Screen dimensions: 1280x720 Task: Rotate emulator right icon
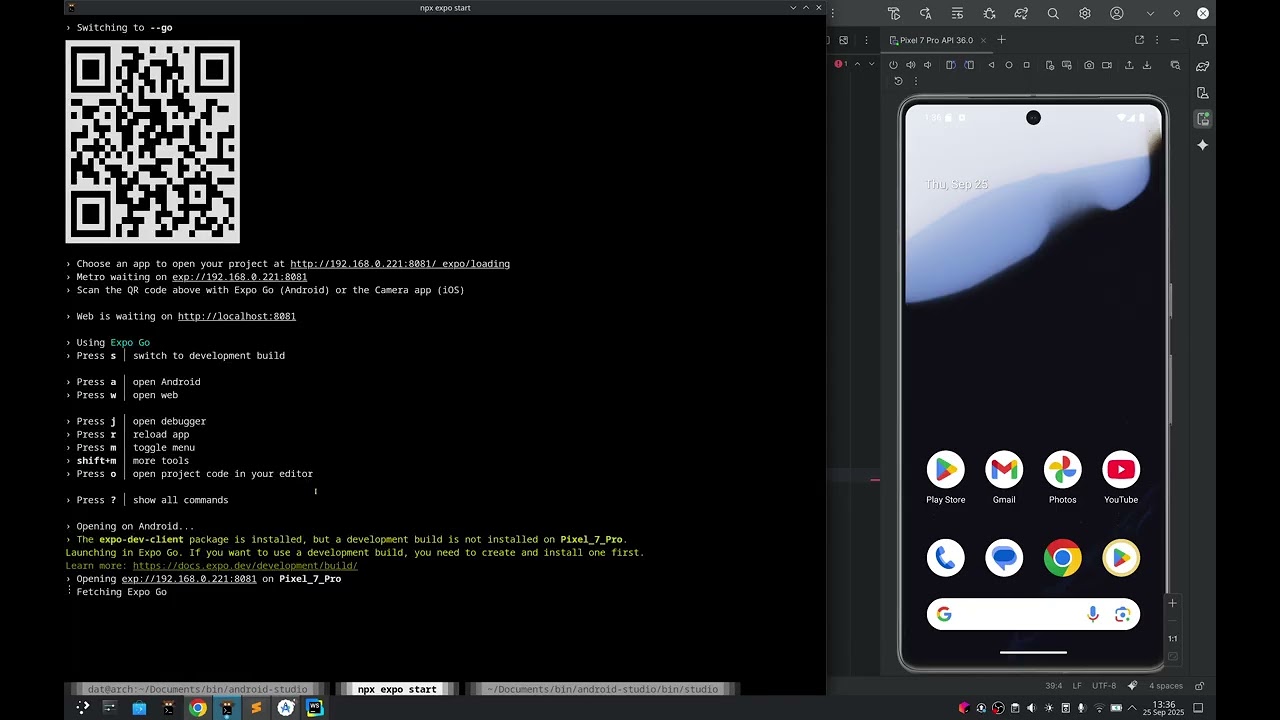pyautogui.click(x=969, y=65)
